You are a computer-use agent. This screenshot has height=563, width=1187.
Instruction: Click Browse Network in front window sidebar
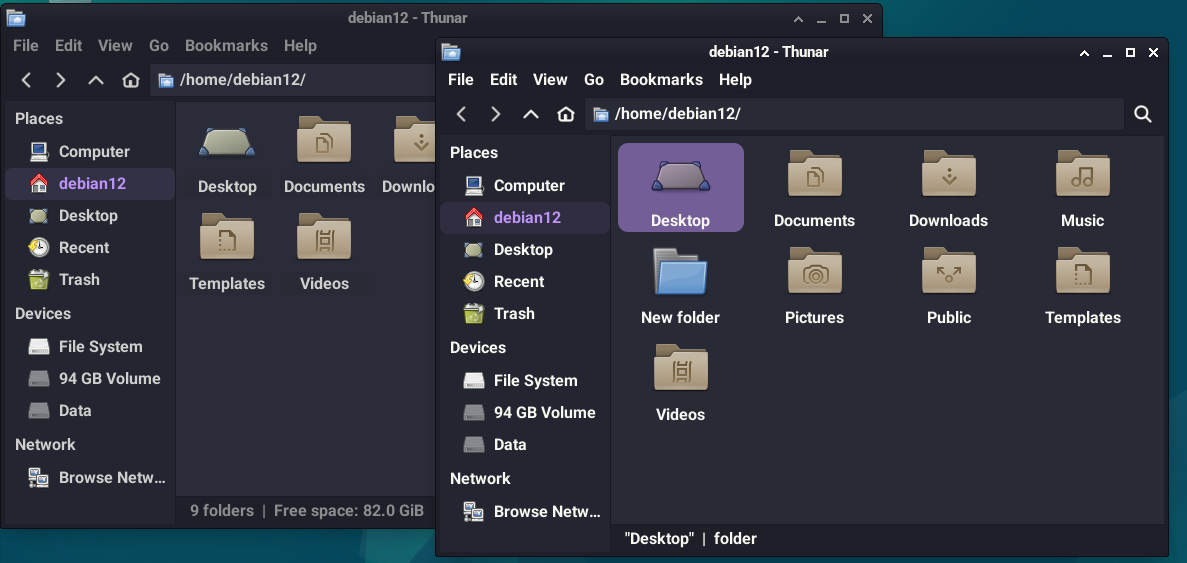tap(525, 512)
